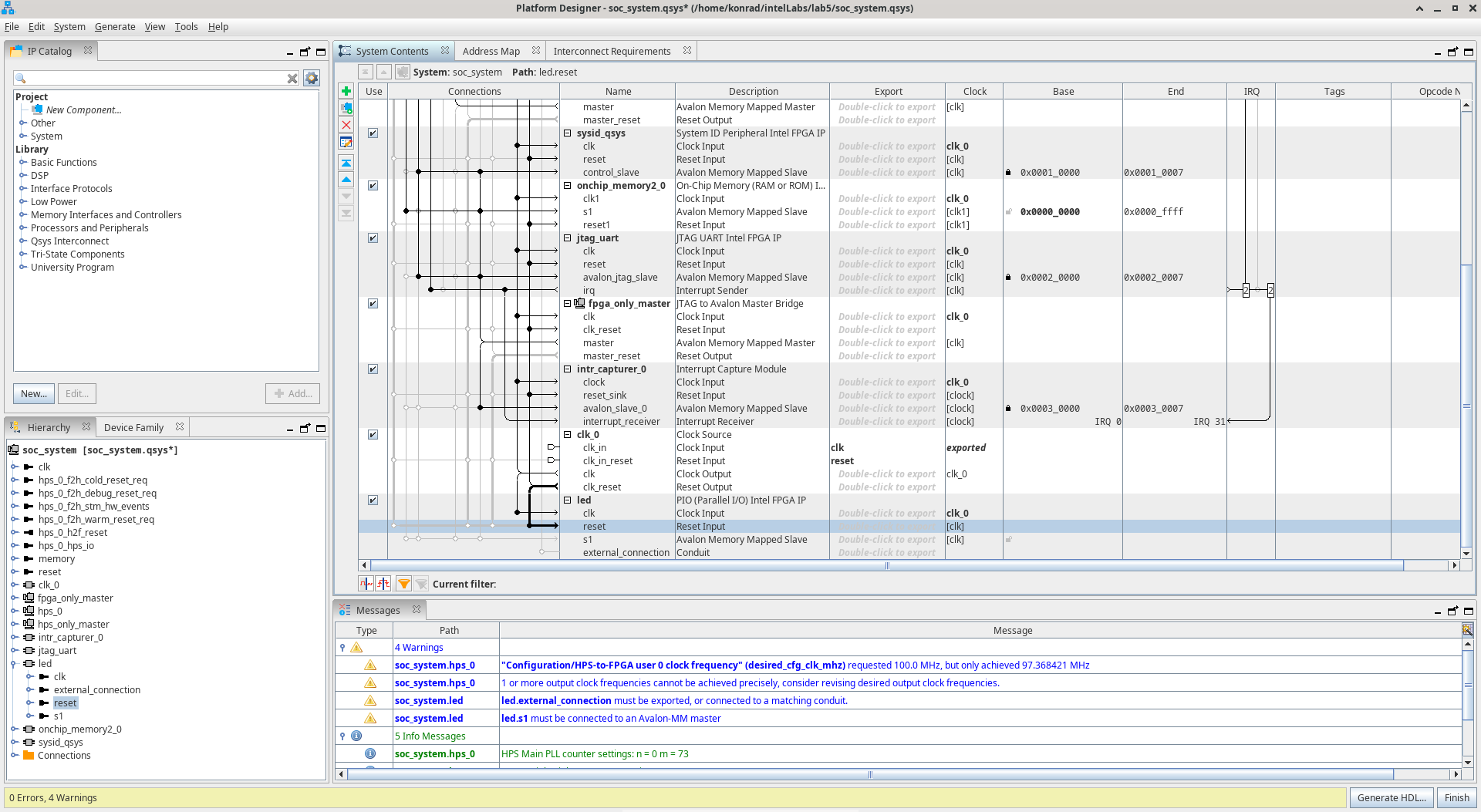Uncheck the Use checkbox for jtag_uart
This screenshot has width=1481, height=812.
(373, 238)
